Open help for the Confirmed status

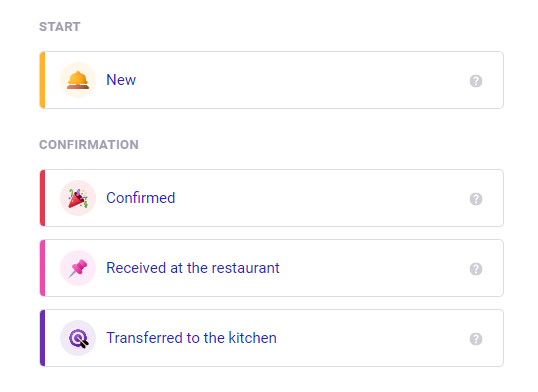[x=476, y=199]
